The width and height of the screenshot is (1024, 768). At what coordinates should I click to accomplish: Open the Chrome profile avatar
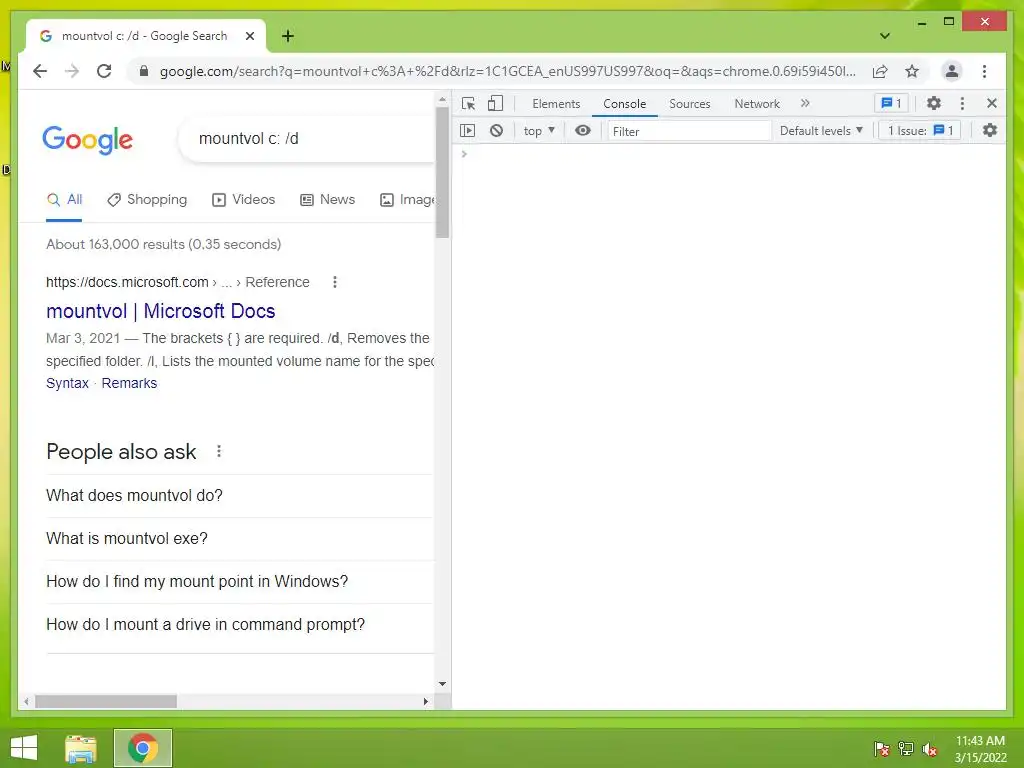pos(952,71)
